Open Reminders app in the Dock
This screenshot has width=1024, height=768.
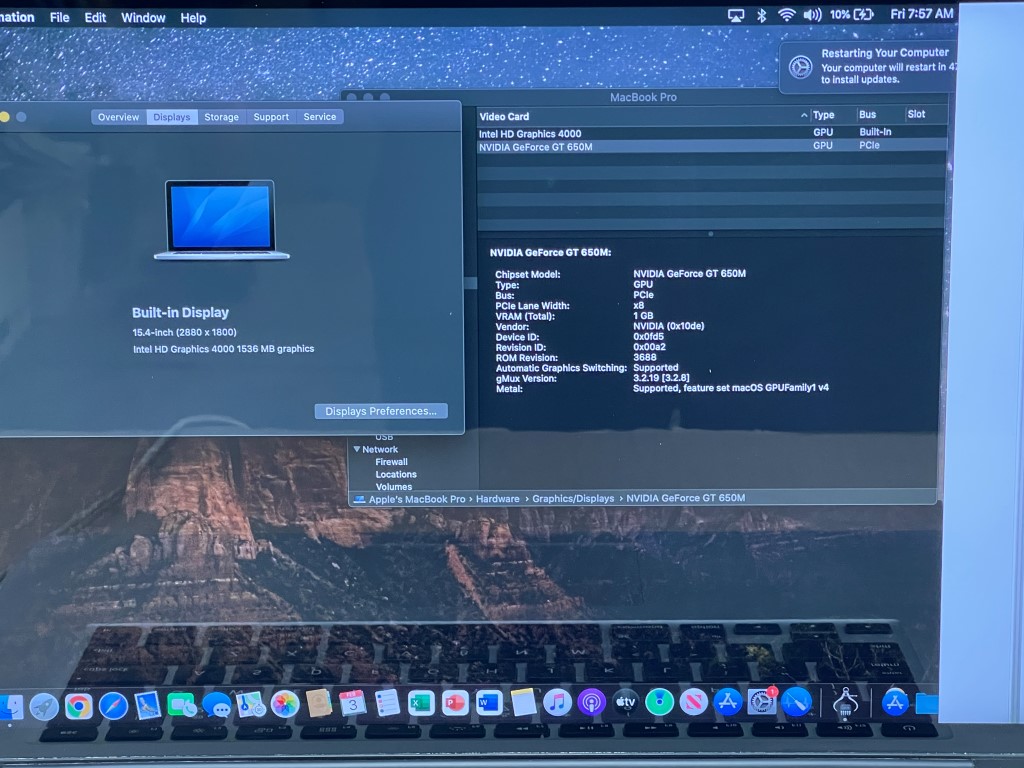click(x=387, y=704)
